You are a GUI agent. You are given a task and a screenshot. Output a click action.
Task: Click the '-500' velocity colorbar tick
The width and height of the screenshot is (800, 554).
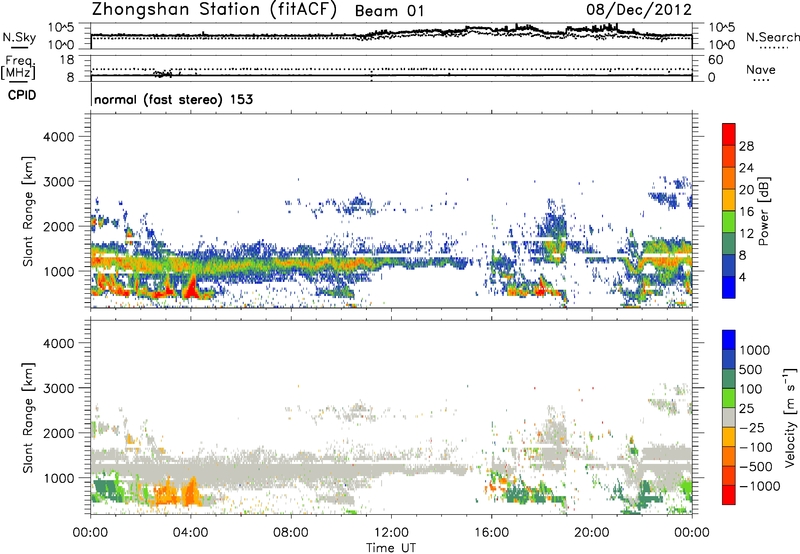[x=755, y=466]
